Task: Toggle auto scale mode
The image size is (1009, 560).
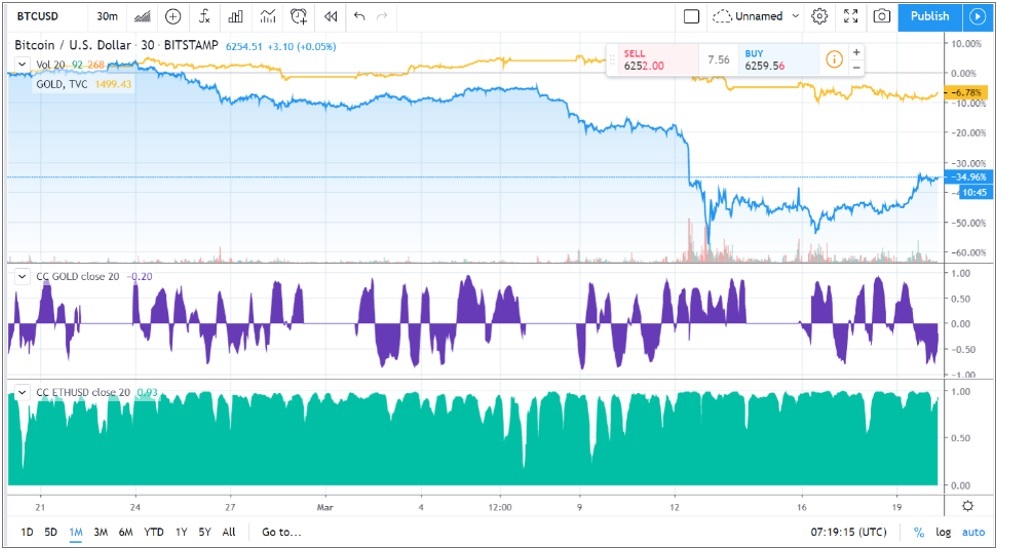Action: click(x=973, y=532)
